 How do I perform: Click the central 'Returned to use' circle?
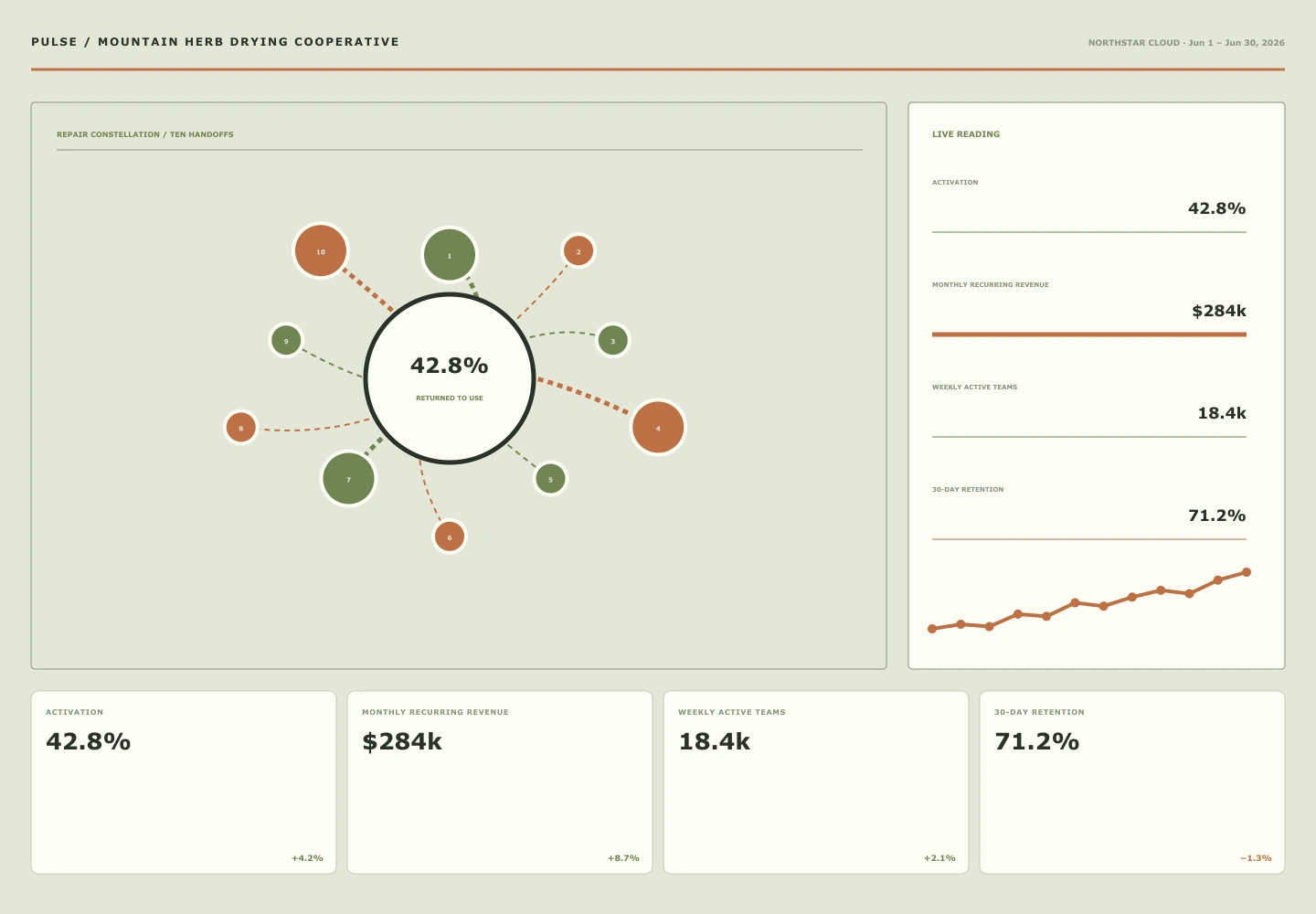[x=450, y=378]
